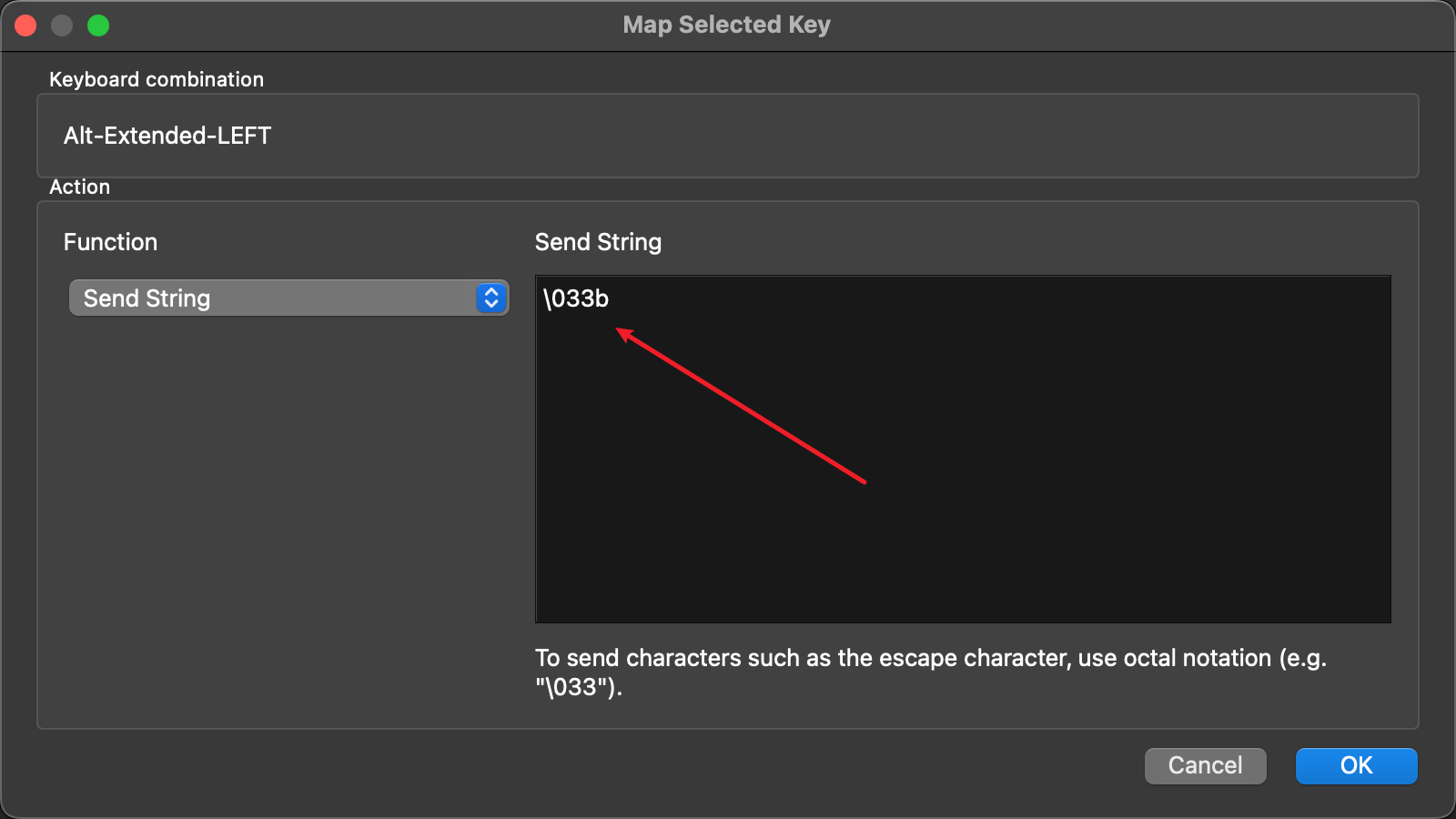Click the octal notation hint text

pos(930,658)
